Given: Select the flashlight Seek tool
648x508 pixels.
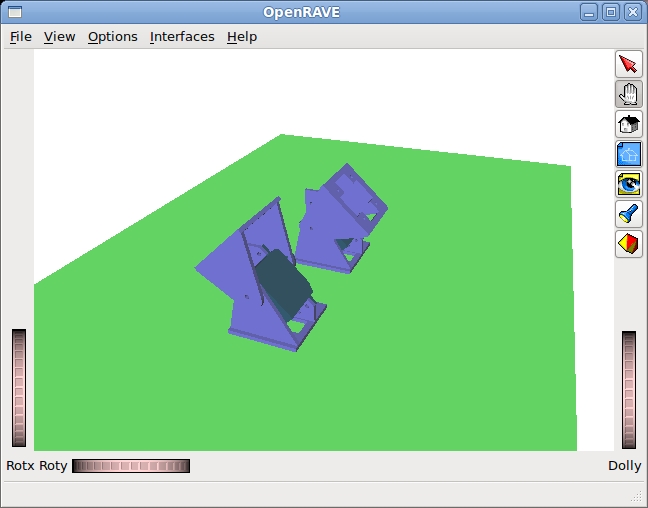Looking at the screenshot, I should [629, 214].
